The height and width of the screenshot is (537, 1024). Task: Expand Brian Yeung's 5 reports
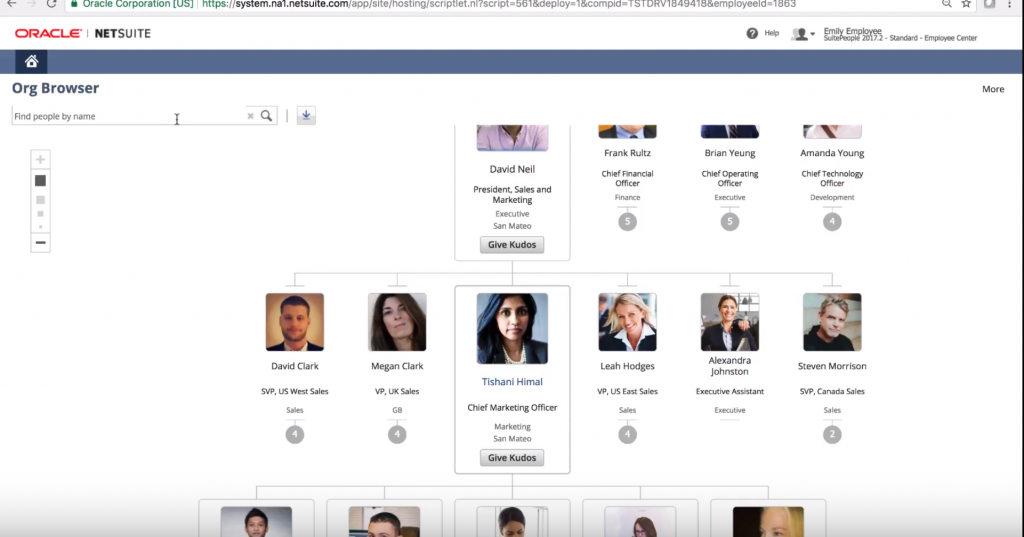point(729,221)
